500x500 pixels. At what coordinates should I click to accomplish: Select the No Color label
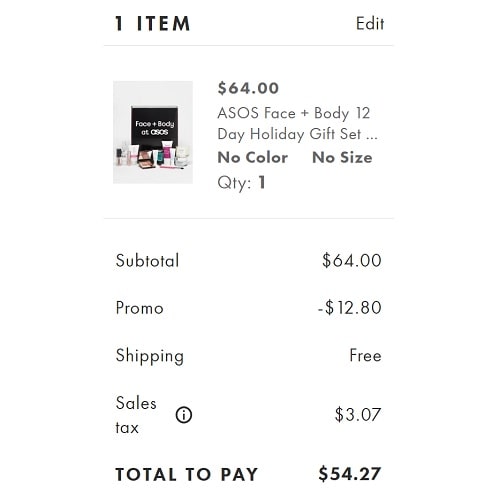coord(252,158)
